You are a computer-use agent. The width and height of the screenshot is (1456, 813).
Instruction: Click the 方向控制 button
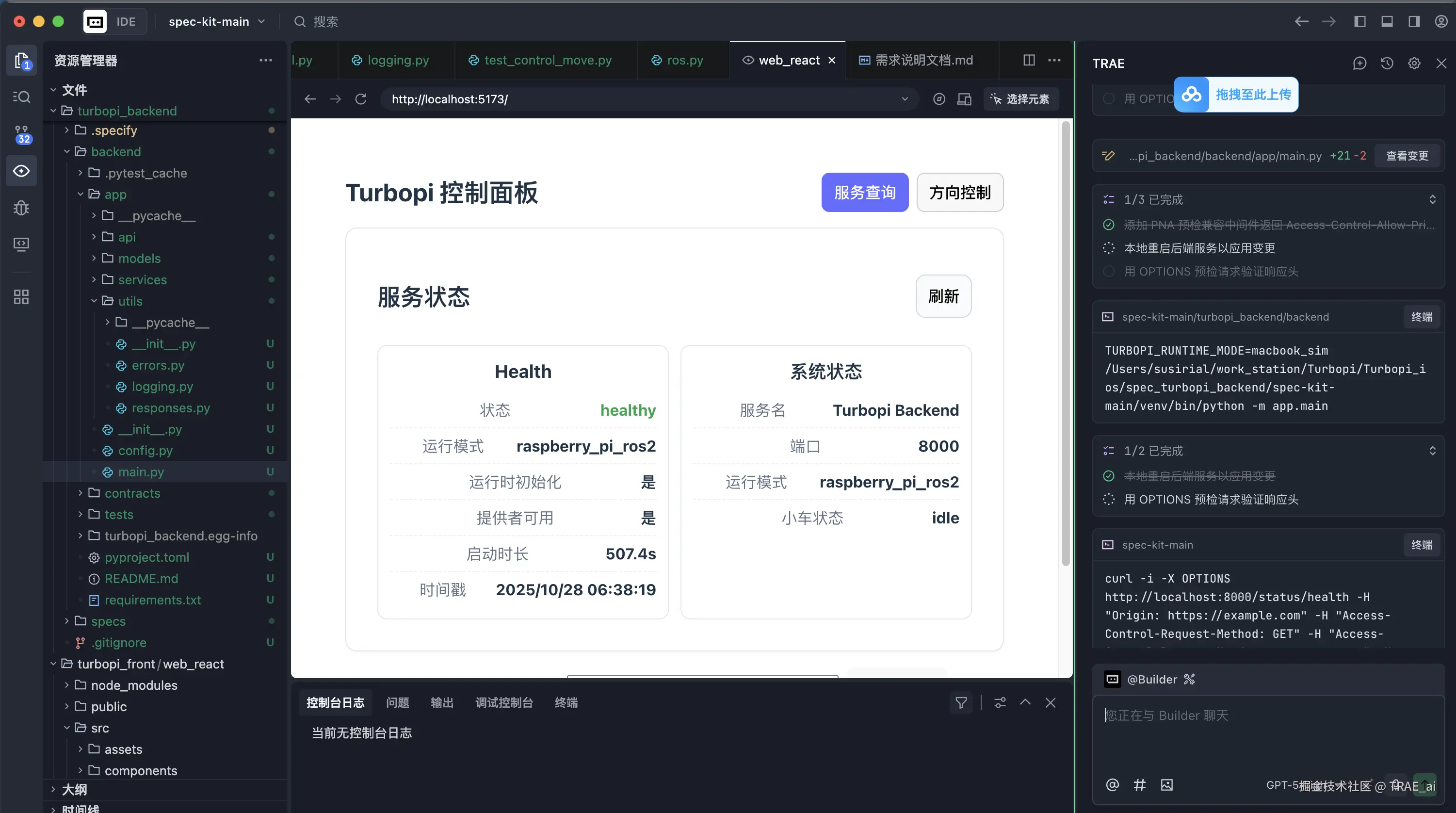pyautogui.click(x=960, y=192)
